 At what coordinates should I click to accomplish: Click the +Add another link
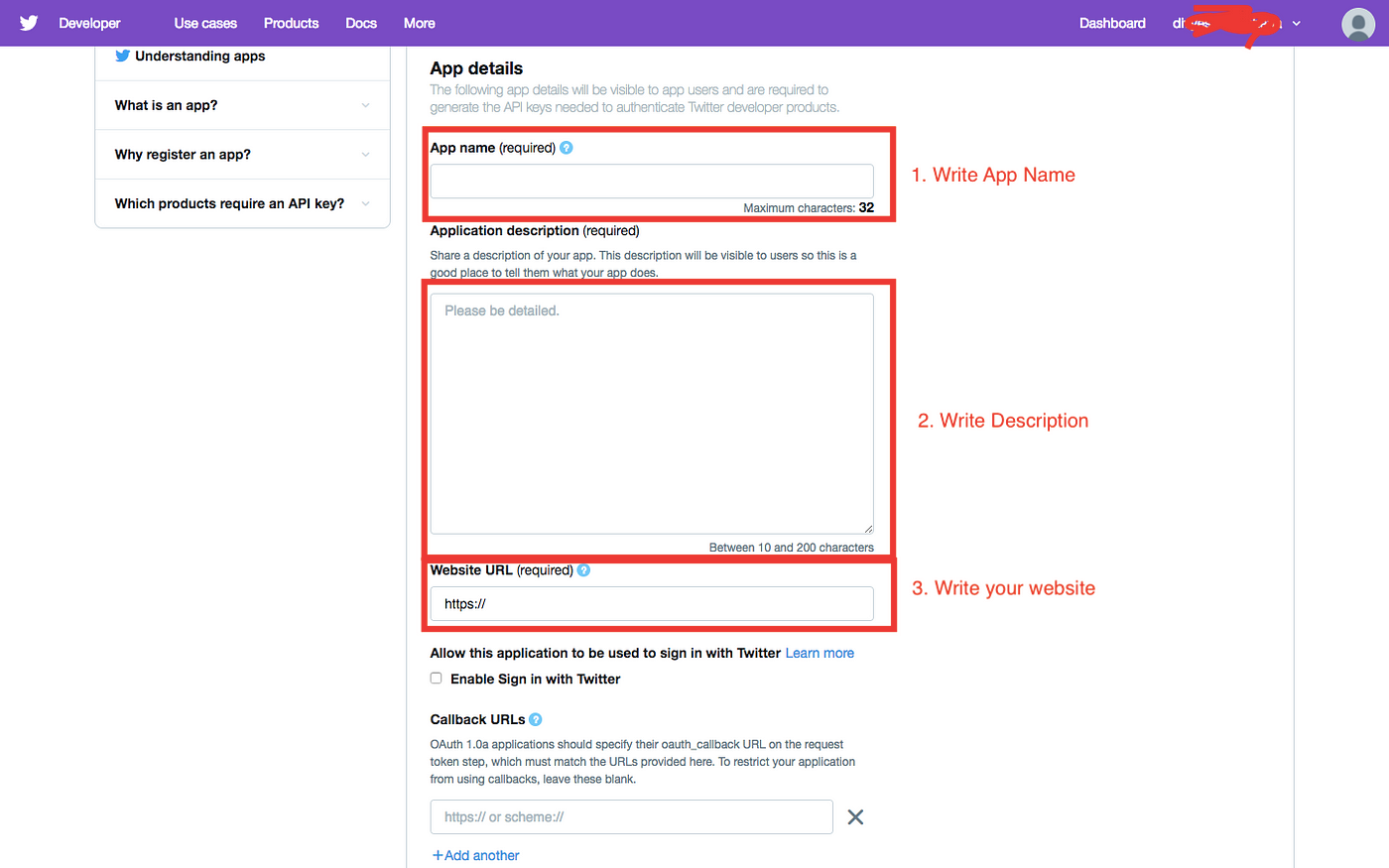tap(476, 855)
